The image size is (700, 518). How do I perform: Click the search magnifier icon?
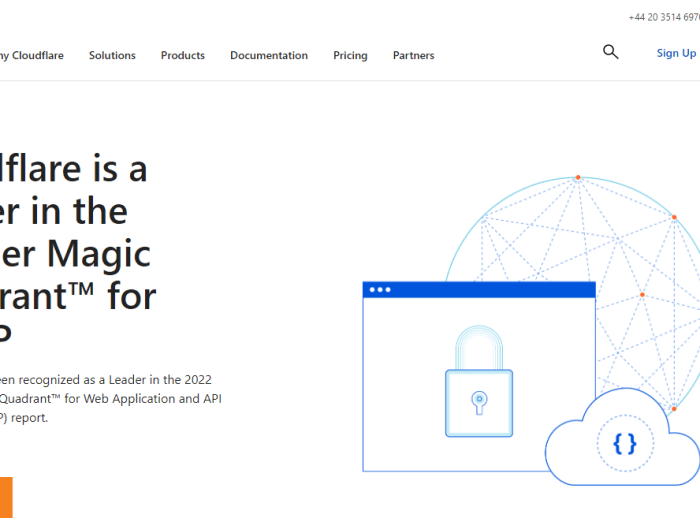coord(610,52)
